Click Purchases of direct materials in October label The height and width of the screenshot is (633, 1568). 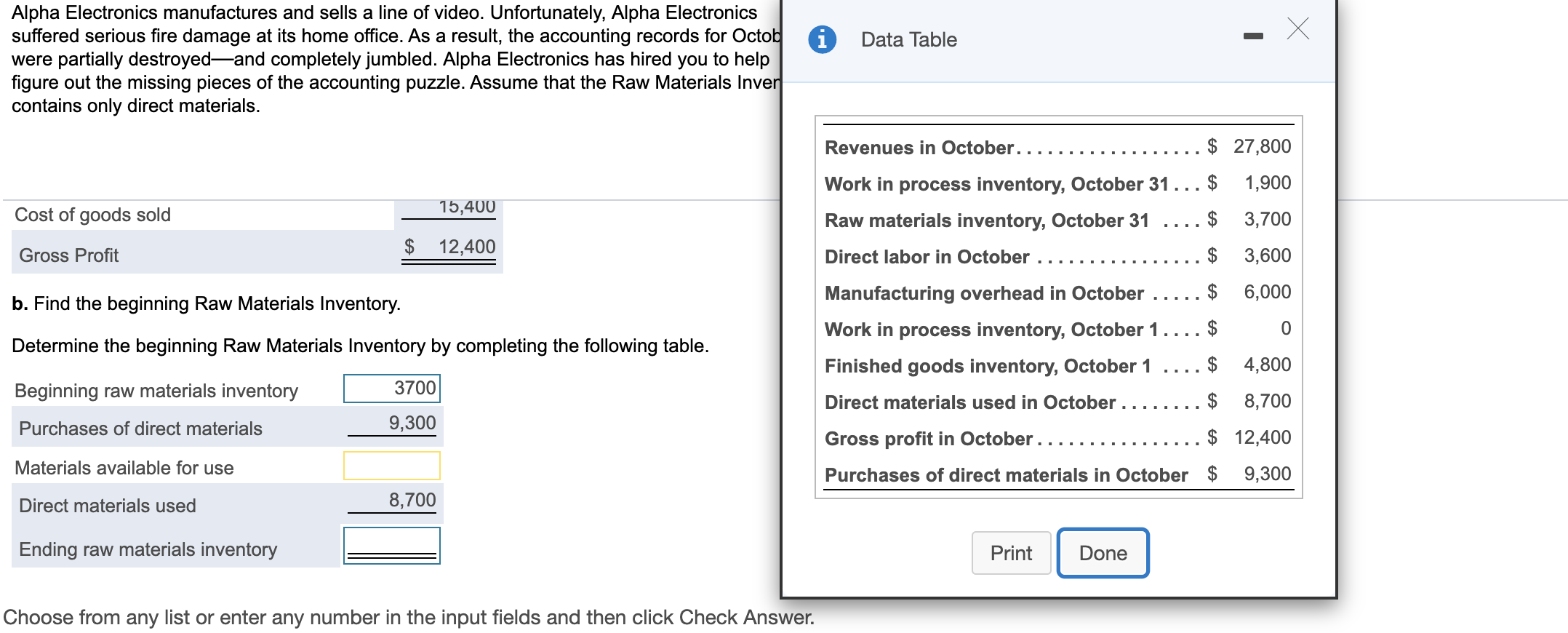[x=1006, y=475]
